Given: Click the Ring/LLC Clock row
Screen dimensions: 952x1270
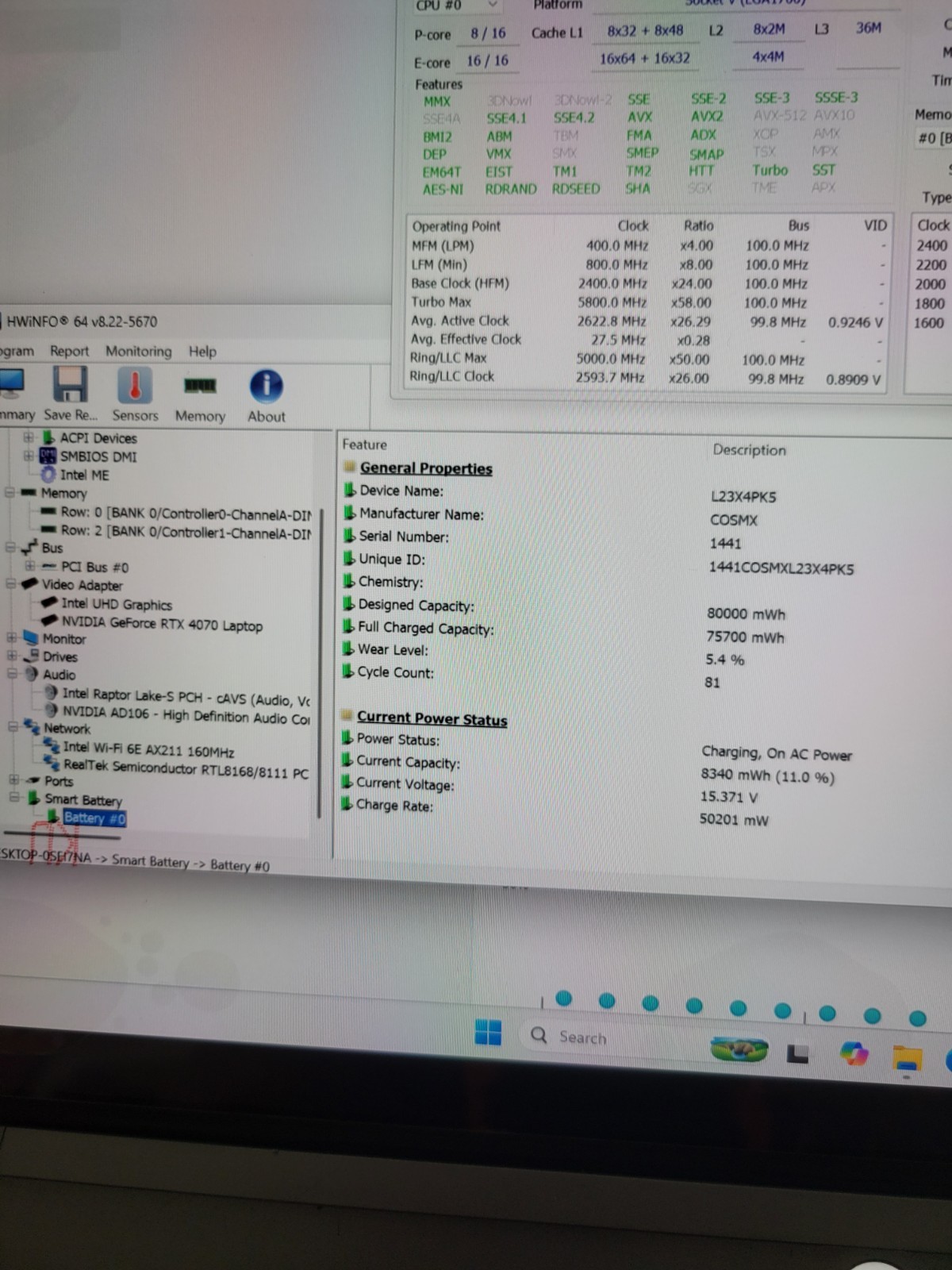Looking at the screenshot, I should (x=646, y=378).
